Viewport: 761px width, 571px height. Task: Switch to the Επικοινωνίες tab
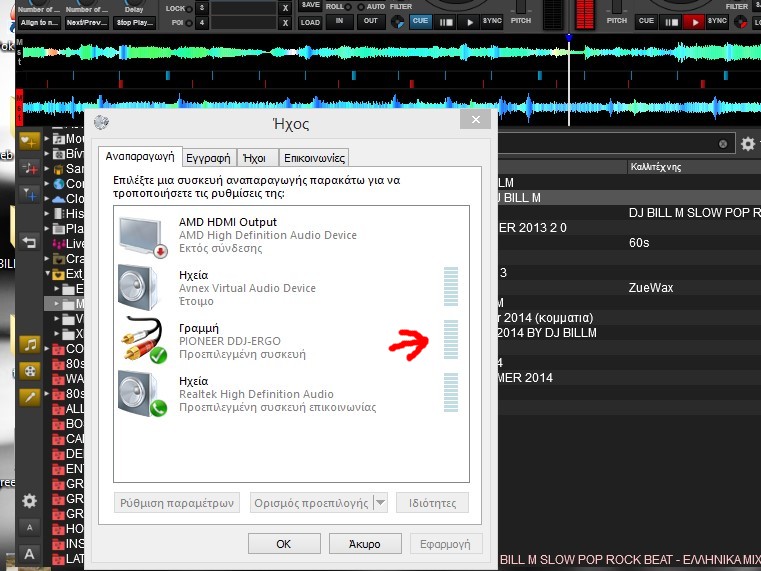point(314,157)
